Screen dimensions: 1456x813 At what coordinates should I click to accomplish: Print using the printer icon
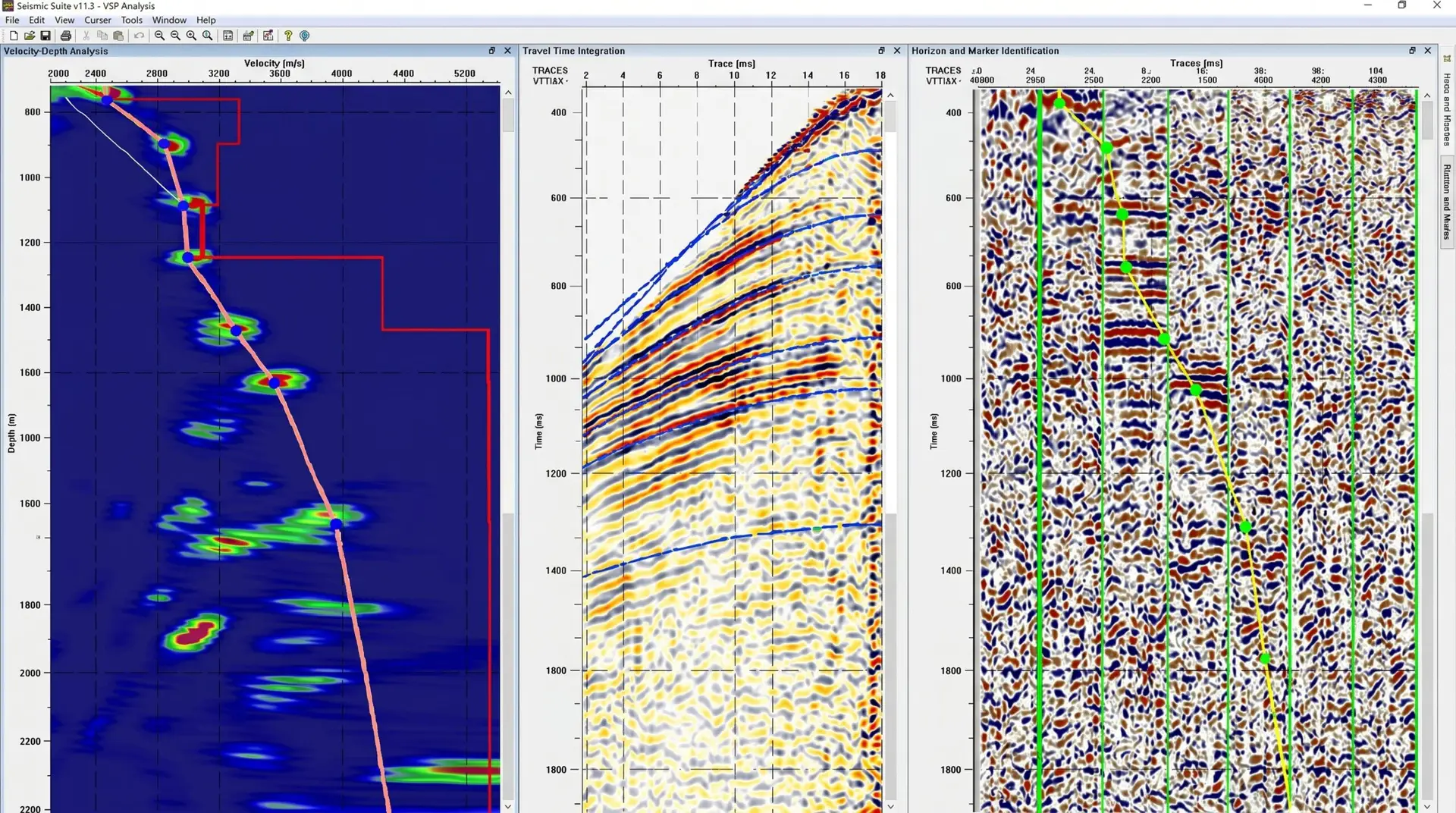coord(66,36)
